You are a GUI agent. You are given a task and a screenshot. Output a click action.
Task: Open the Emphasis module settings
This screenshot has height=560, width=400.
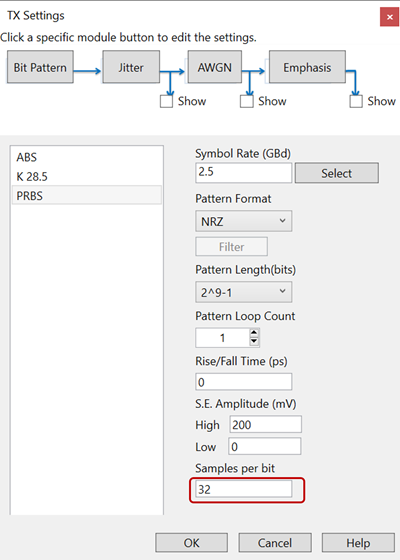307,67
